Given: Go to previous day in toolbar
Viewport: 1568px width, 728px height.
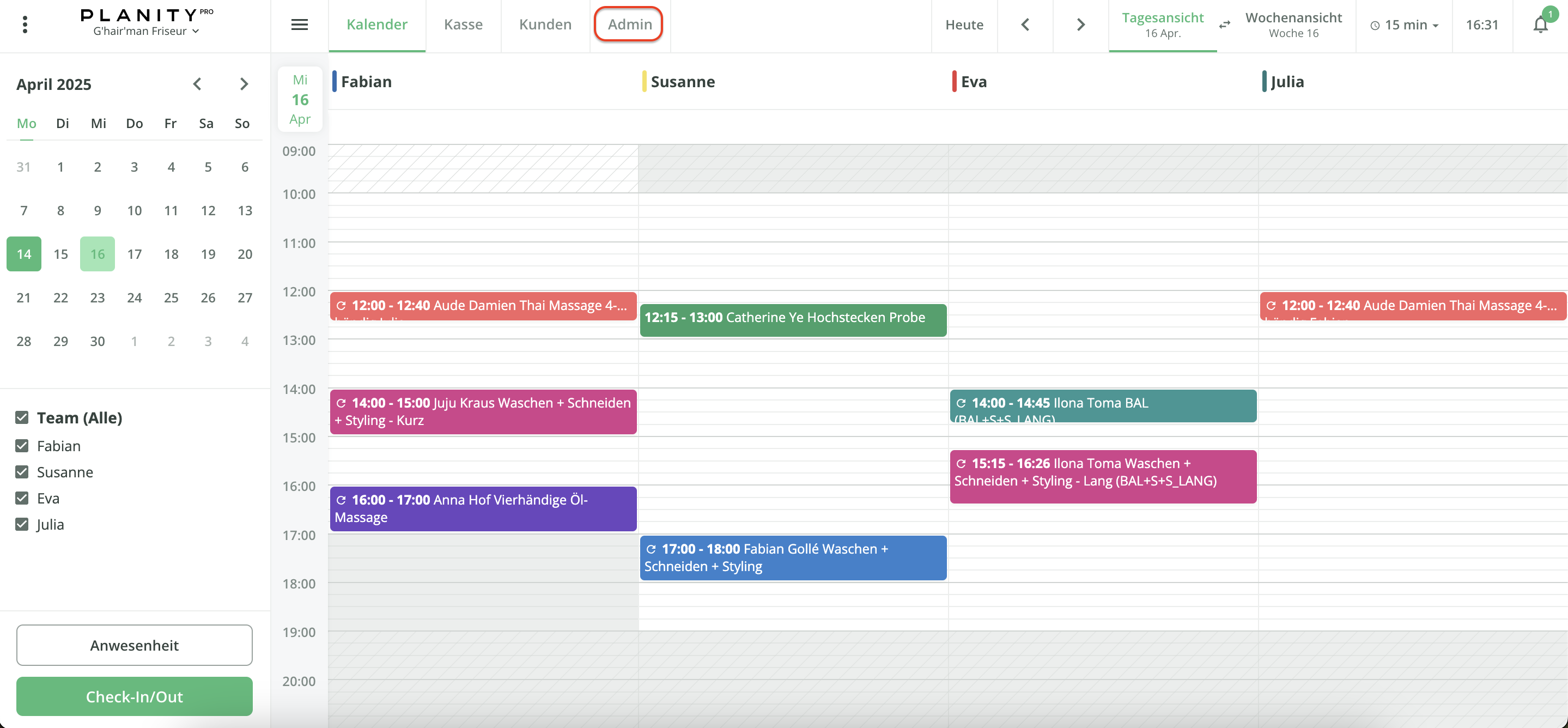Looking at the screenshot, I should [1025, 25].
